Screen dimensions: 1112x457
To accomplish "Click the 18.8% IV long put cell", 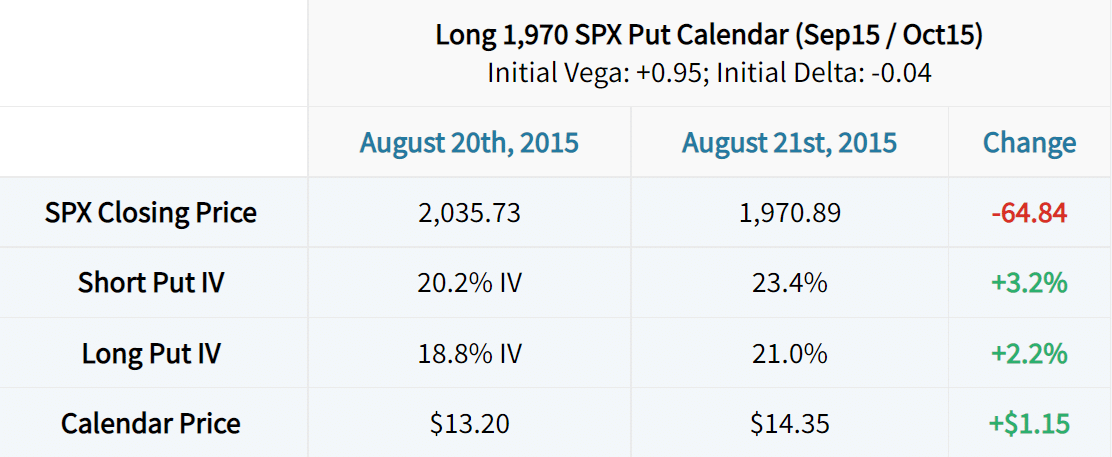I will [469, 353].
